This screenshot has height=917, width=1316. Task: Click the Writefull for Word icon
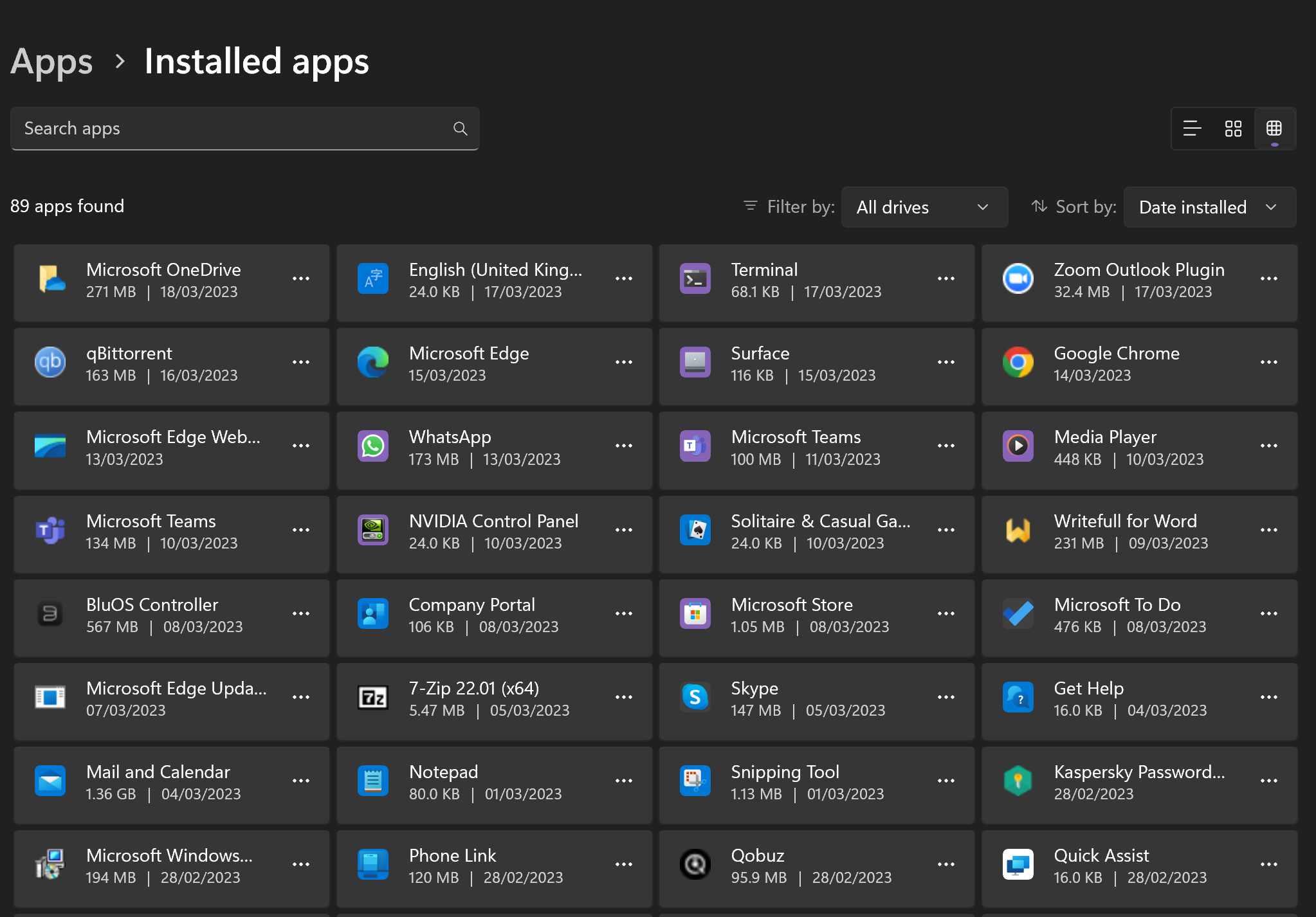[1018, 531]
